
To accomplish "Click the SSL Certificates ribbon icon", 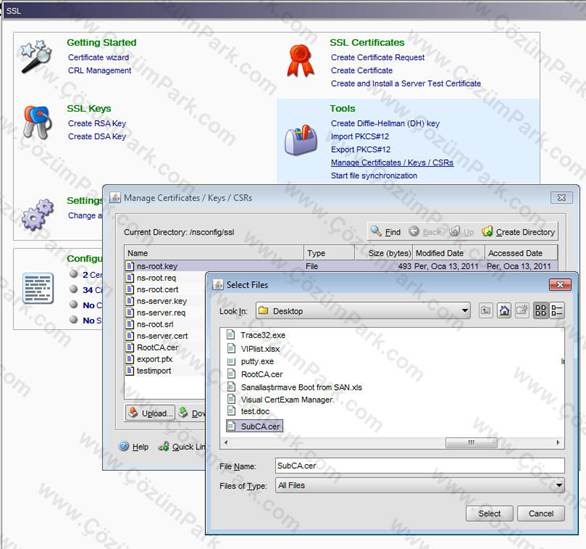I will click(300, 61).
